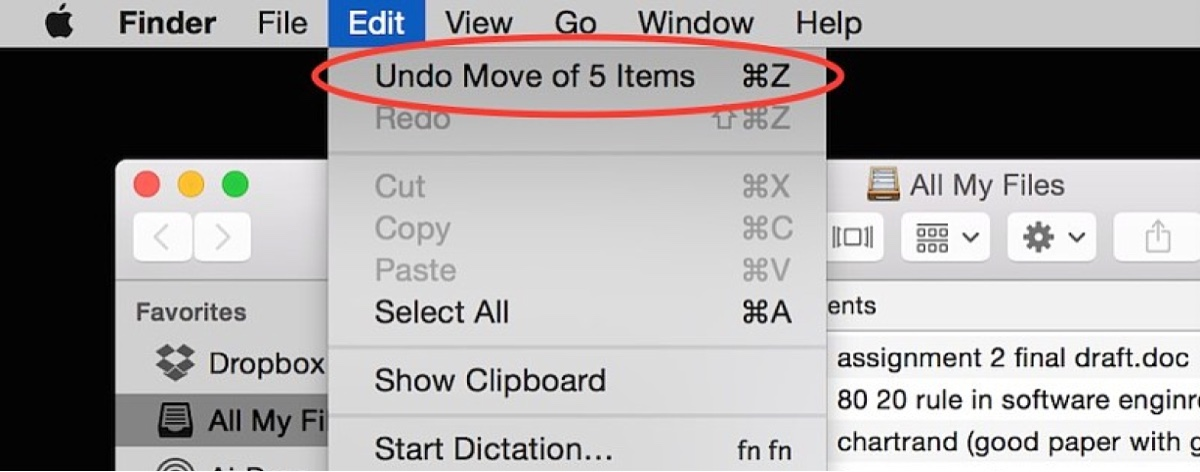Click the Finder back arrow button

162,237
